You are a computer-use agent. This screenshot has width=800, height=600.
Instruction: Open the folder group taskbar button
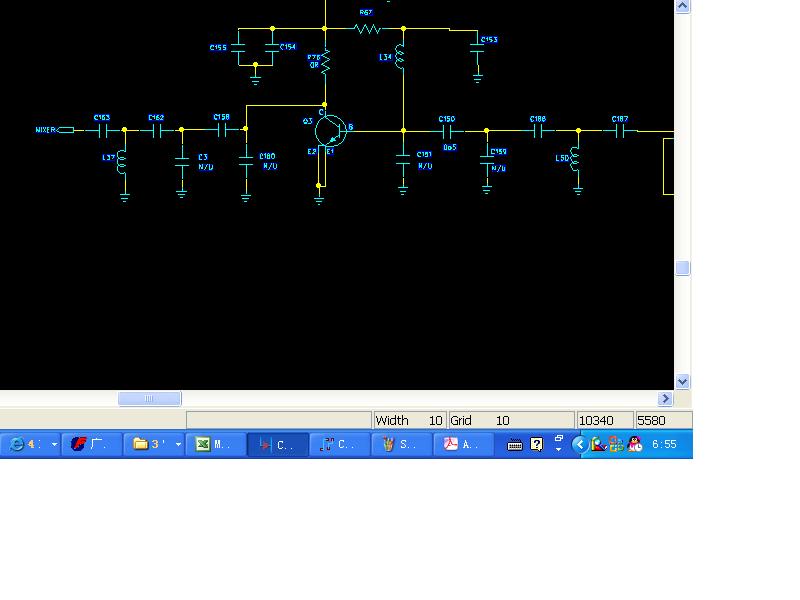[148, 444]
